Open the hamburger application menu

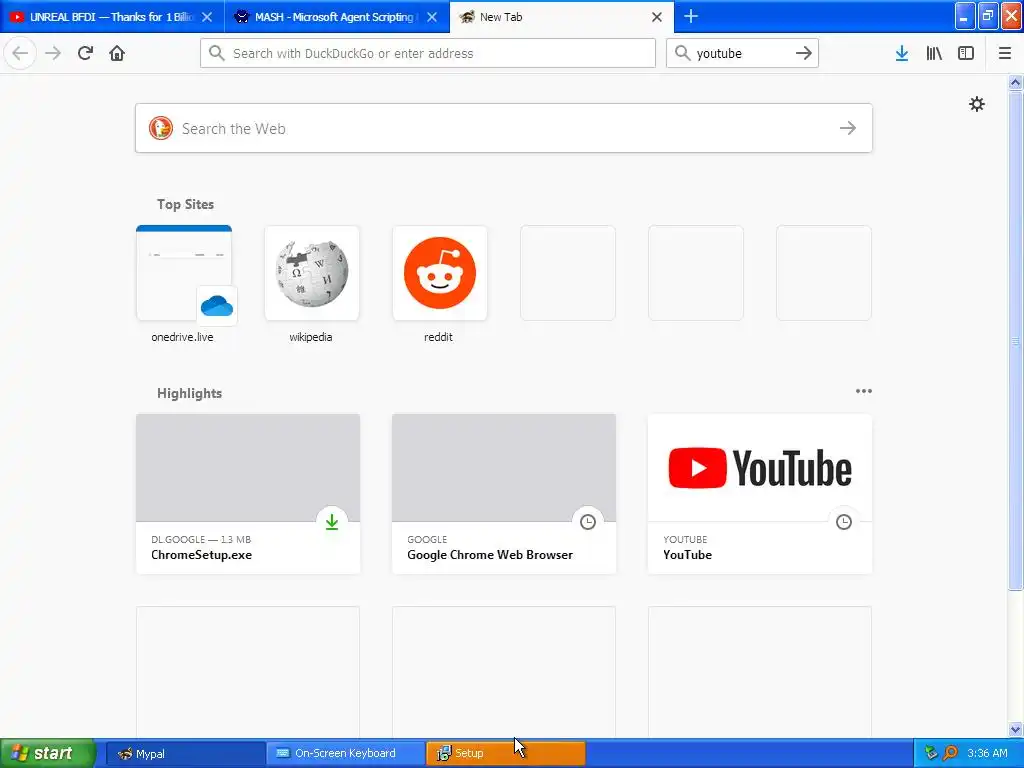1005,53
